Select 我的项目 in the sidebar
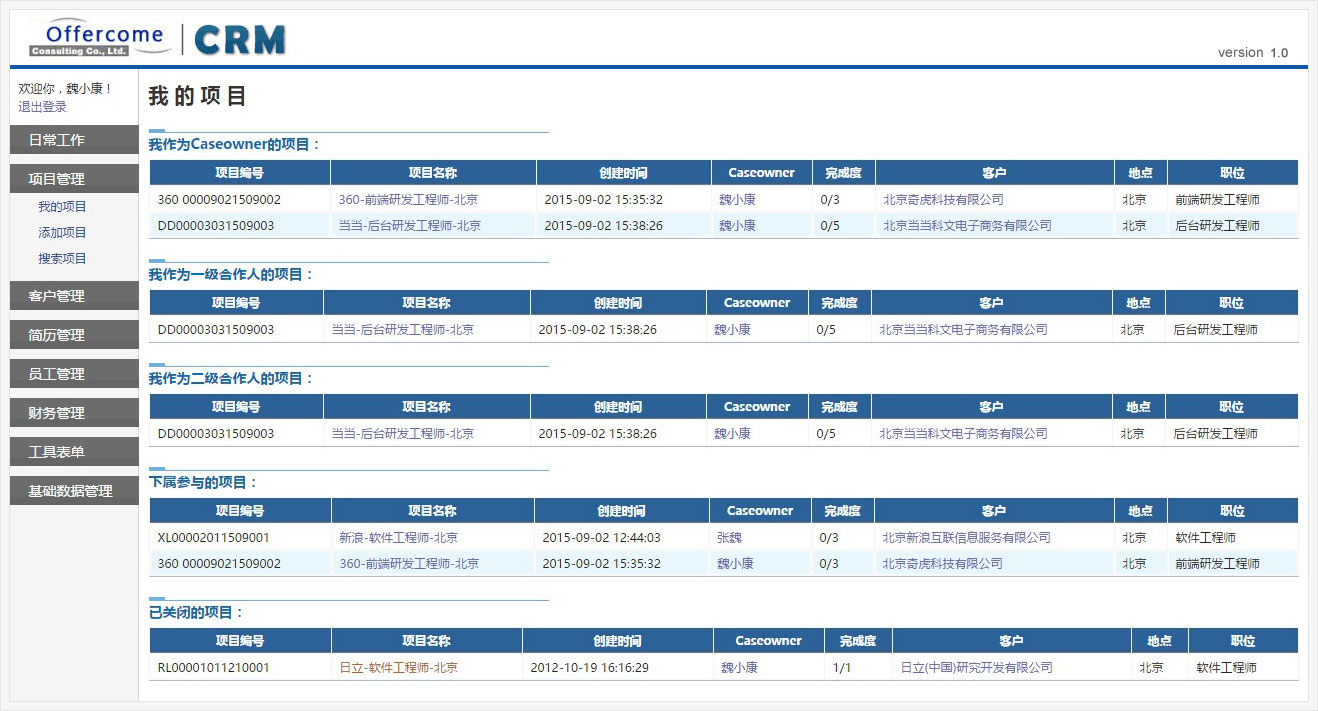The height and width of the screenshot is (711, 1318). 62,207
